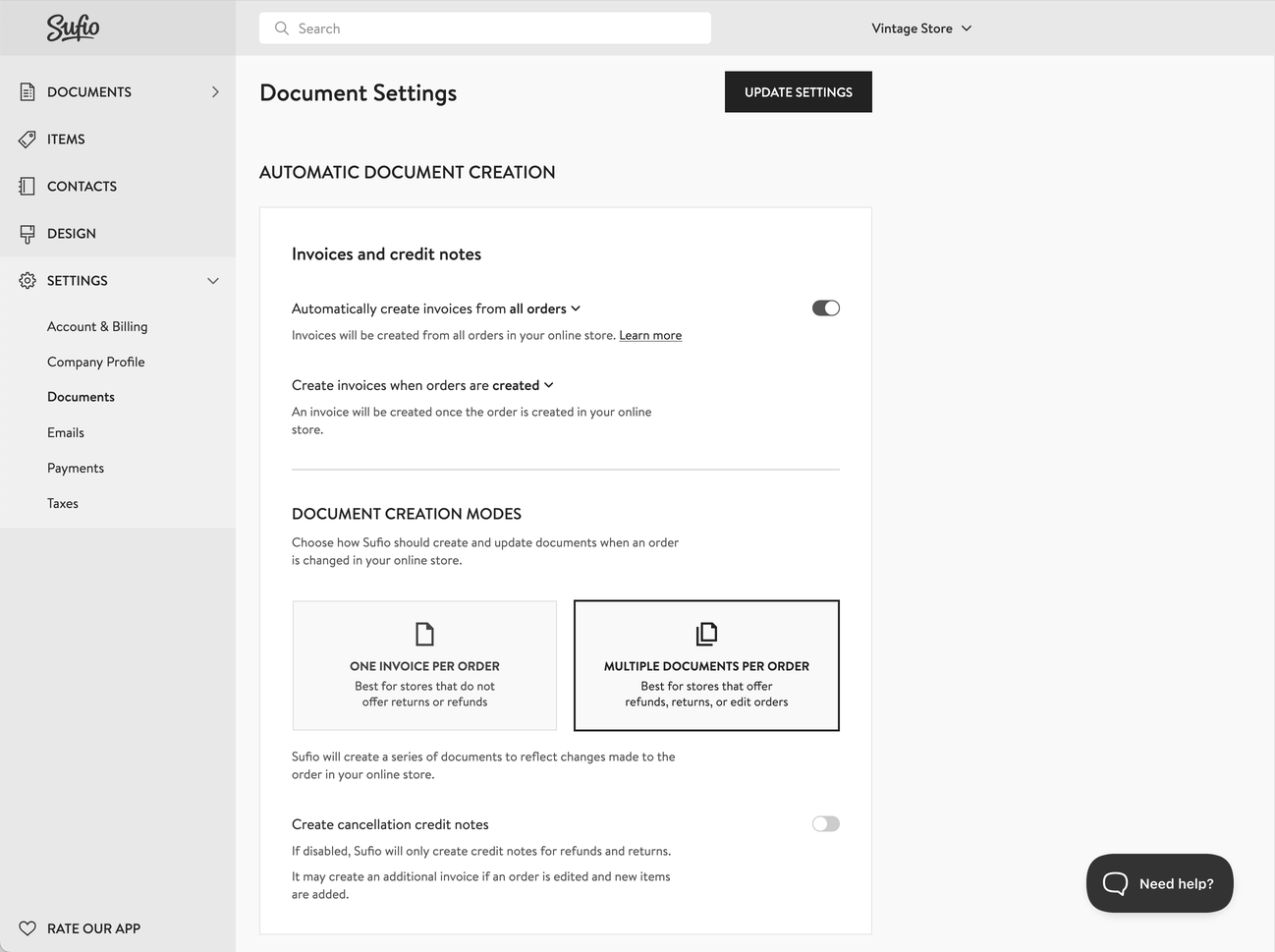
Task: Click the UPDATE SETTINGS button
Action: click(799, 92)
